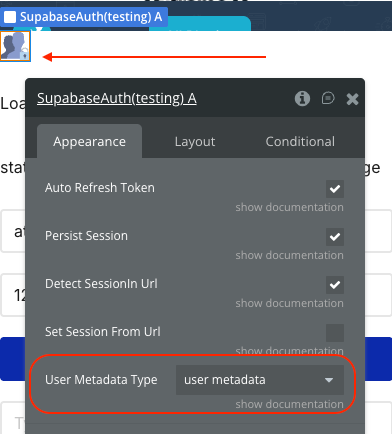Click the dropdown arrow beside user metadata
392x434 pixels.
point(329,380)
